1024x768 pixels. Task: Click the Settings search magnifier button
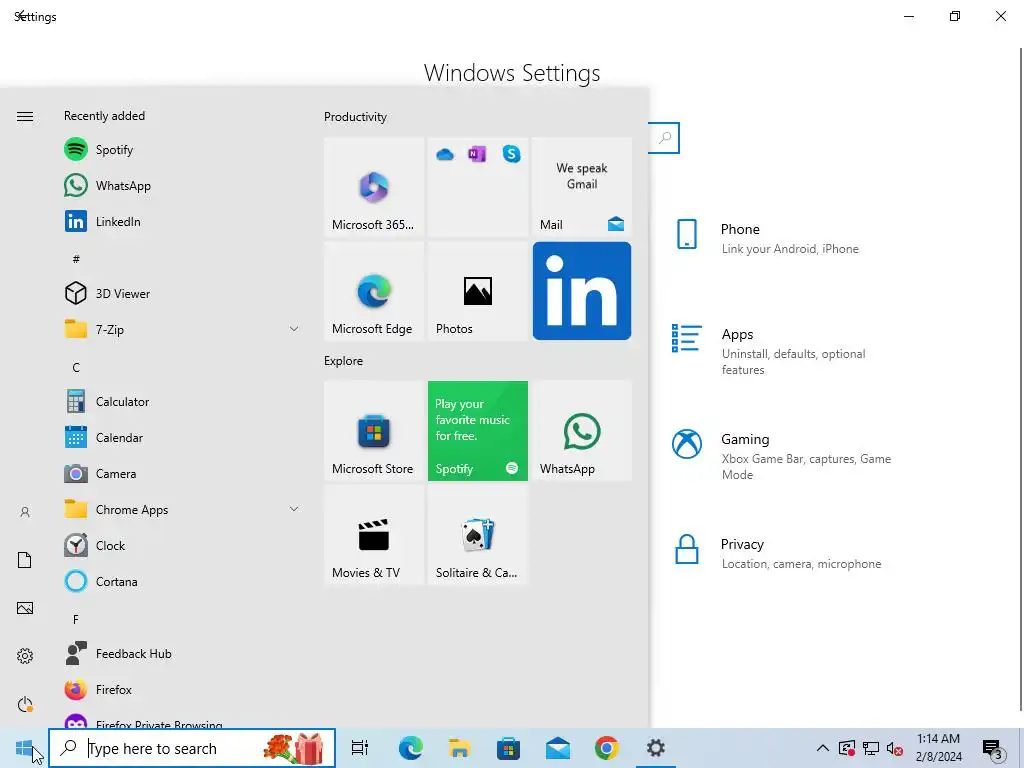point(665,138)
